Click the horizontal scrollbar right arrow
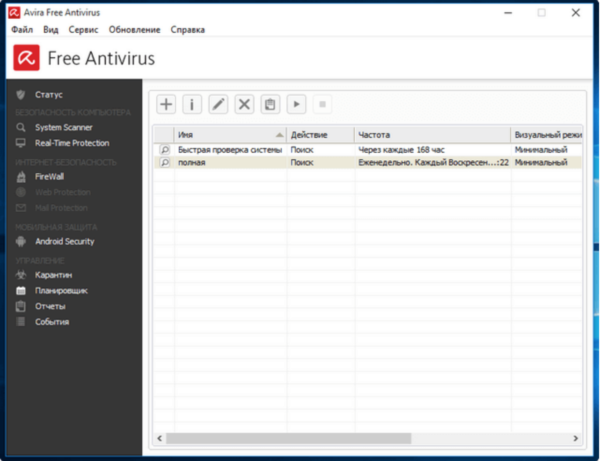Viewport: 600px width, 461px height. tap(576, 438)
